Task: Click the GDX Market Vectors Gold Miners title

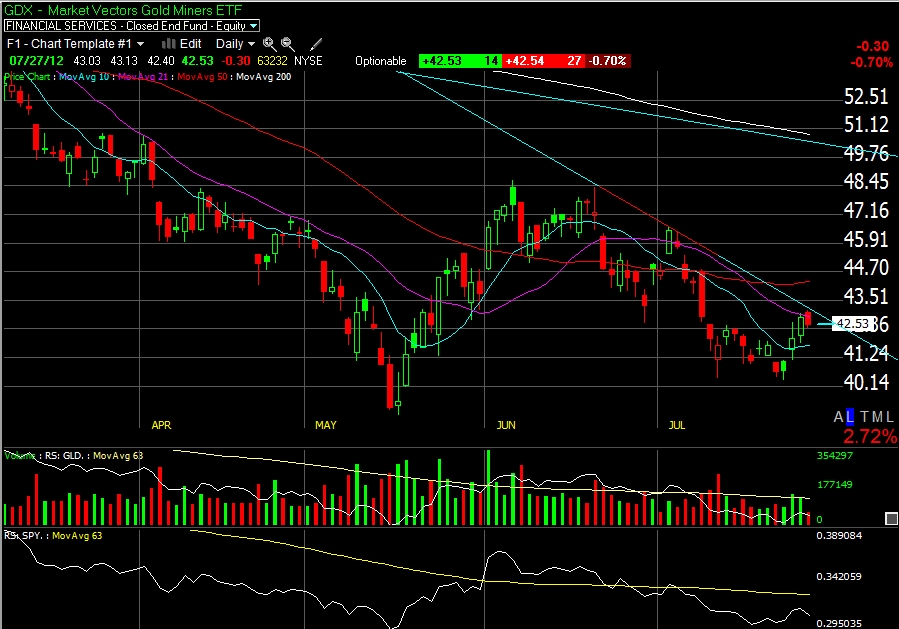Action: coord(123,10)
